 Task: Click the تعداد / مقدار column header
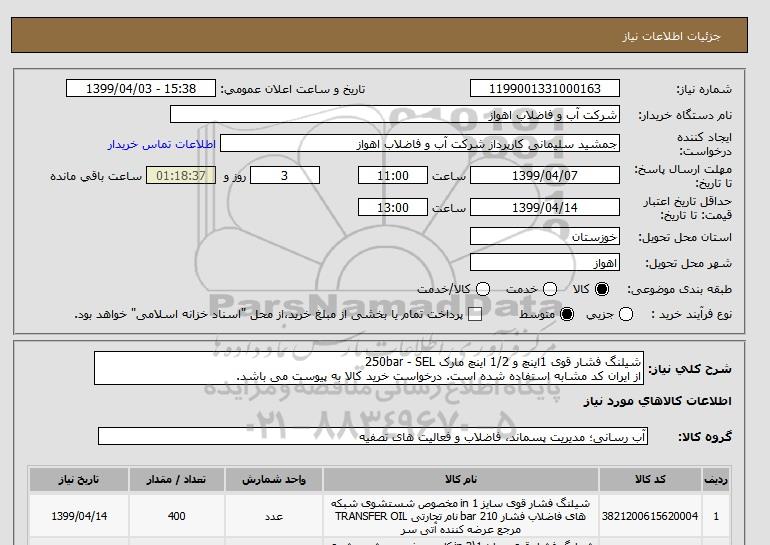click(177, 480)
